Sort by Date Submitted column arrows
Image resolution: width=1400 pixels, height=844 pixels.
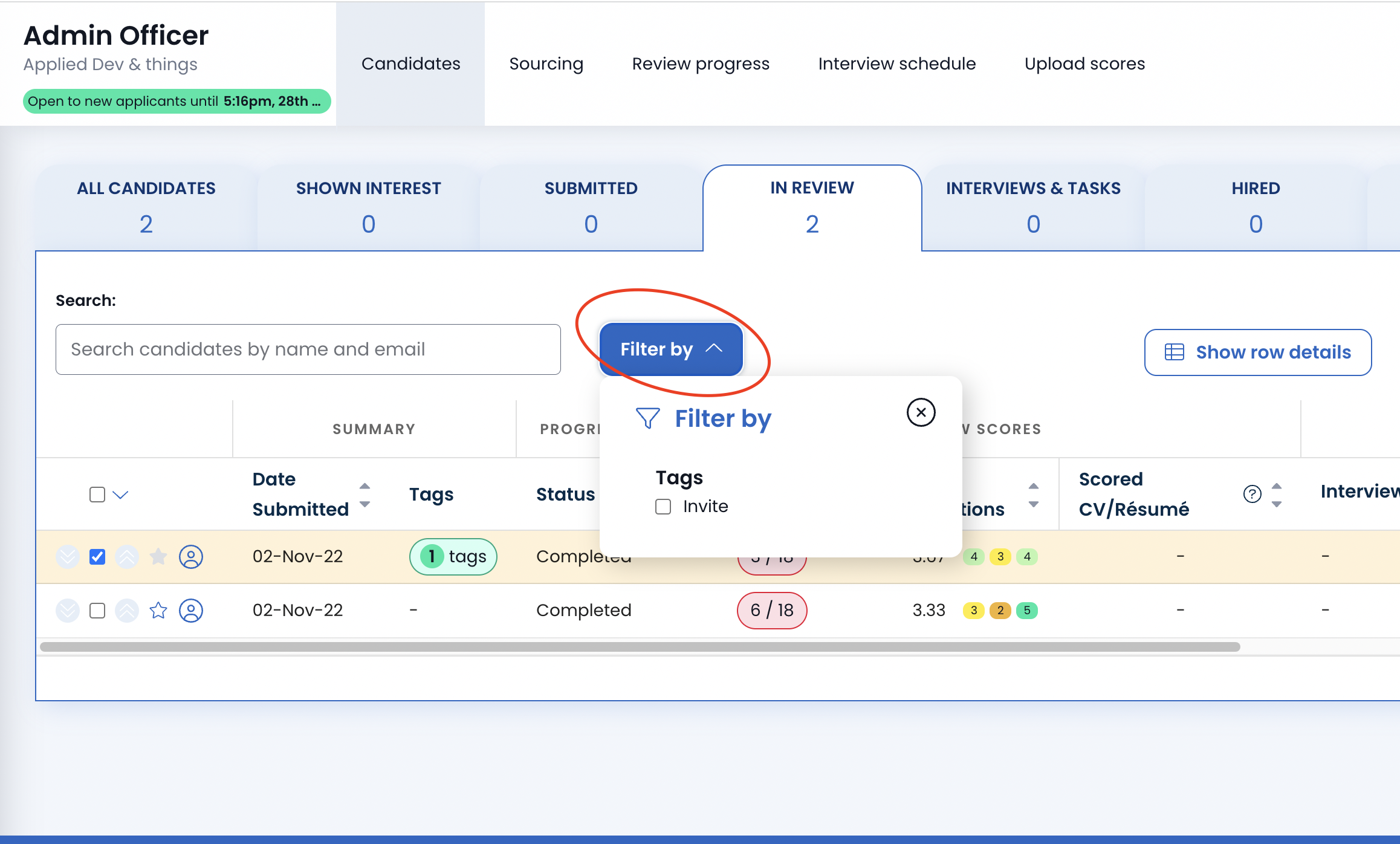pos(365,495)
